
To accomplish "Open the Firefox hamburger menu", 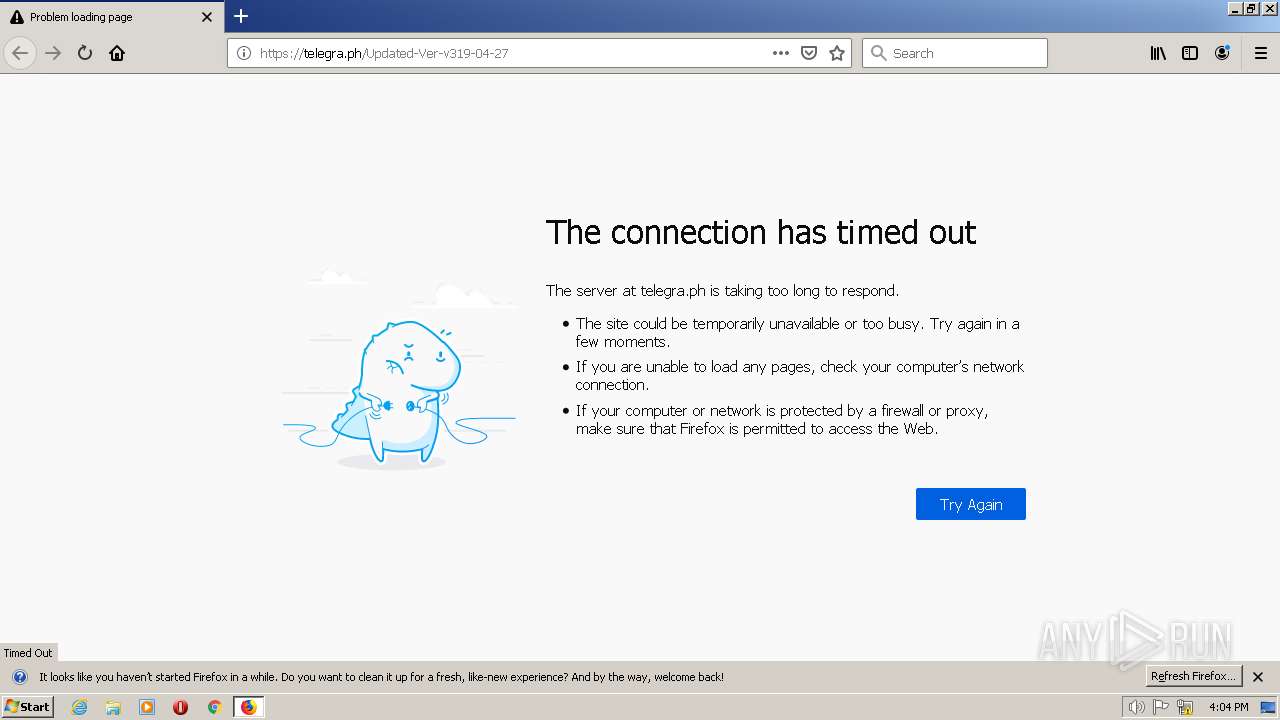I will click(1261, 53).
